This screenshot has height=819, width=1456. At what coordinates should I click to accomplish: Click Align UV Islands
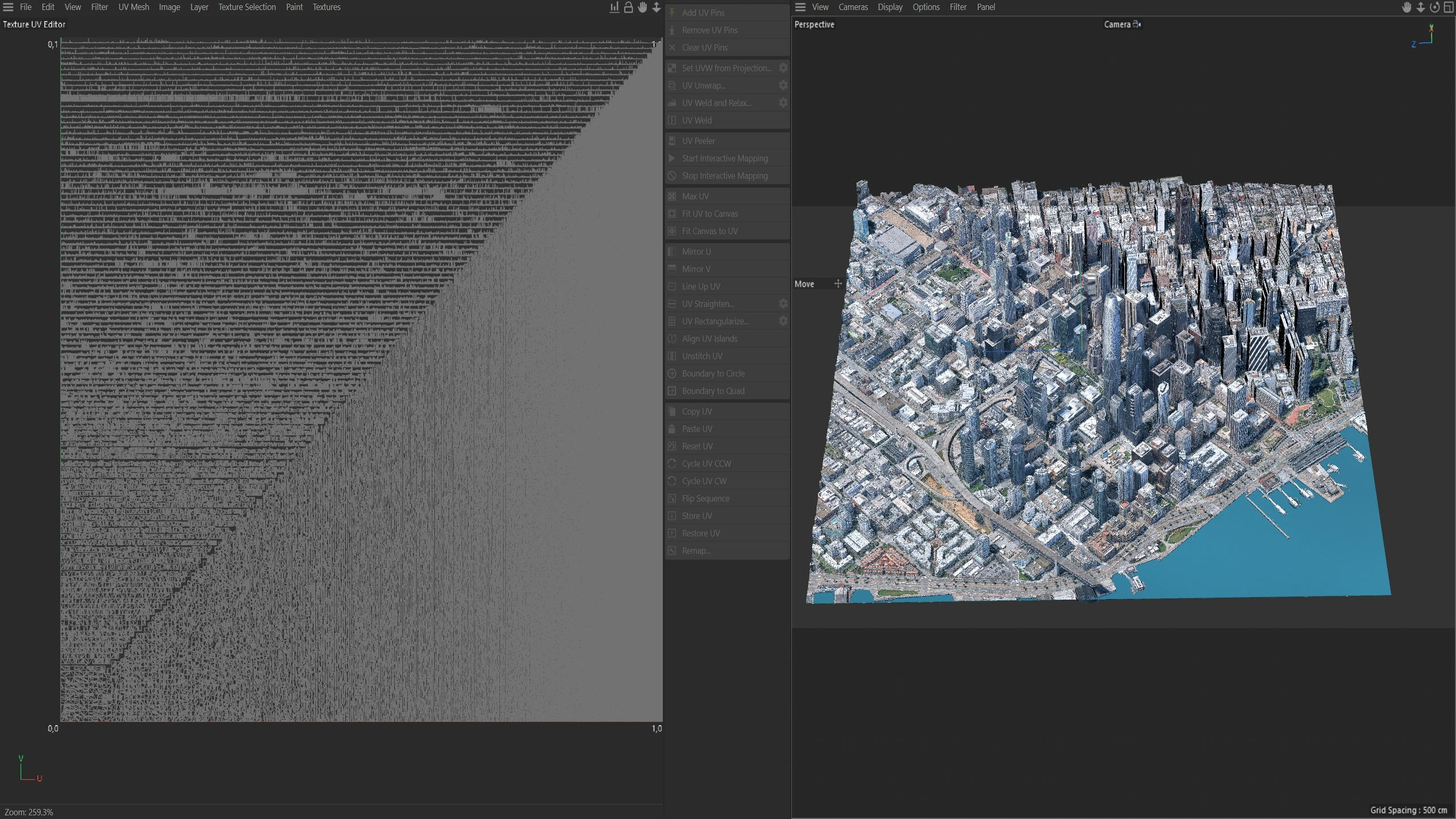(727, 339)
